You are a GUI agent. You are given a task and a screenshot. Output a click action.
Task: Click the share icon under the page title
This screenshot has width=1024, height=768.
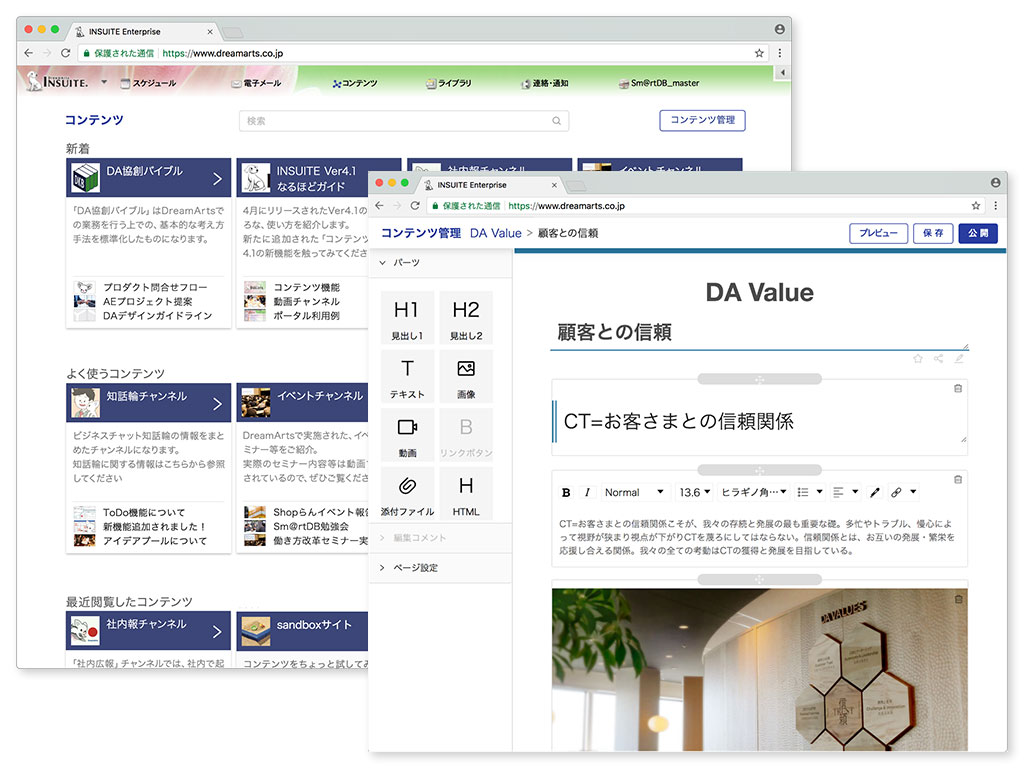(938, 359)
